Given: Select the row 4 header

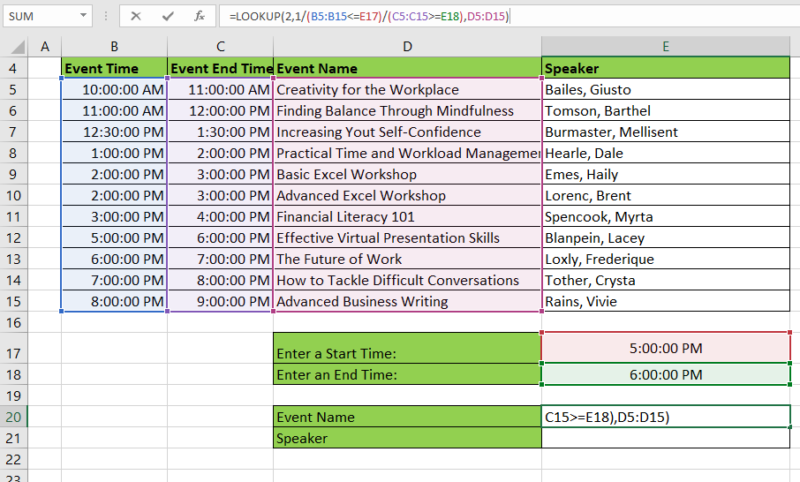Looking at the screenshot, I should tap(14, 68).
